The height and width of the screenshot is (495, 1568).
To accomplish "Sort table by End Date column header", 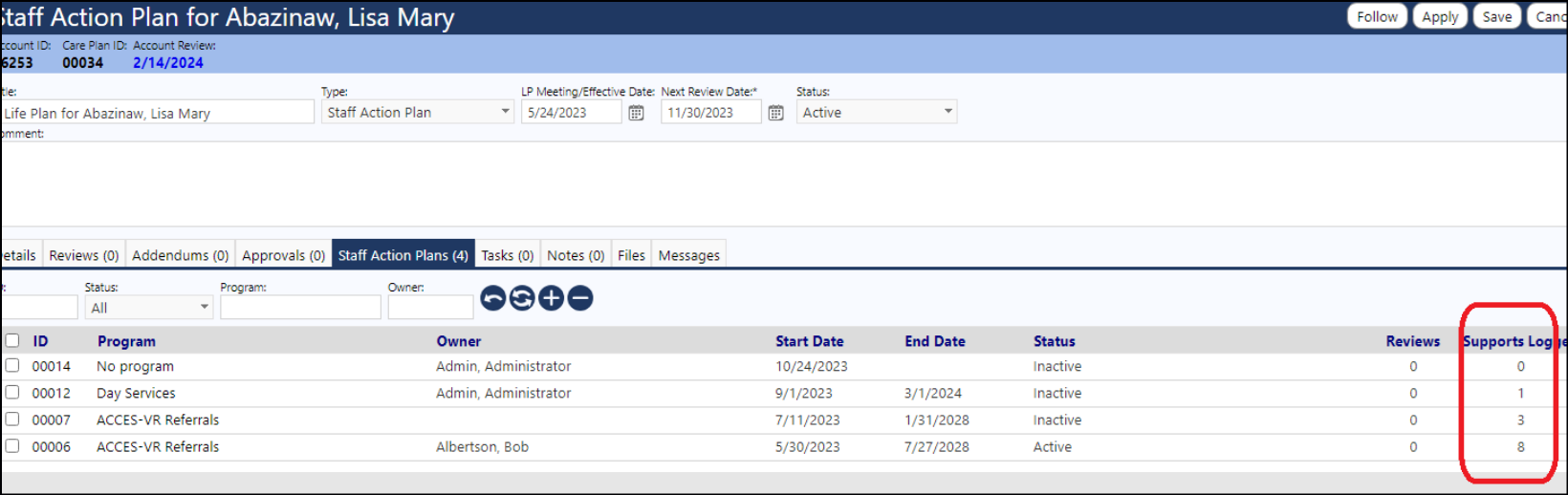I will (x=935, y=341).
